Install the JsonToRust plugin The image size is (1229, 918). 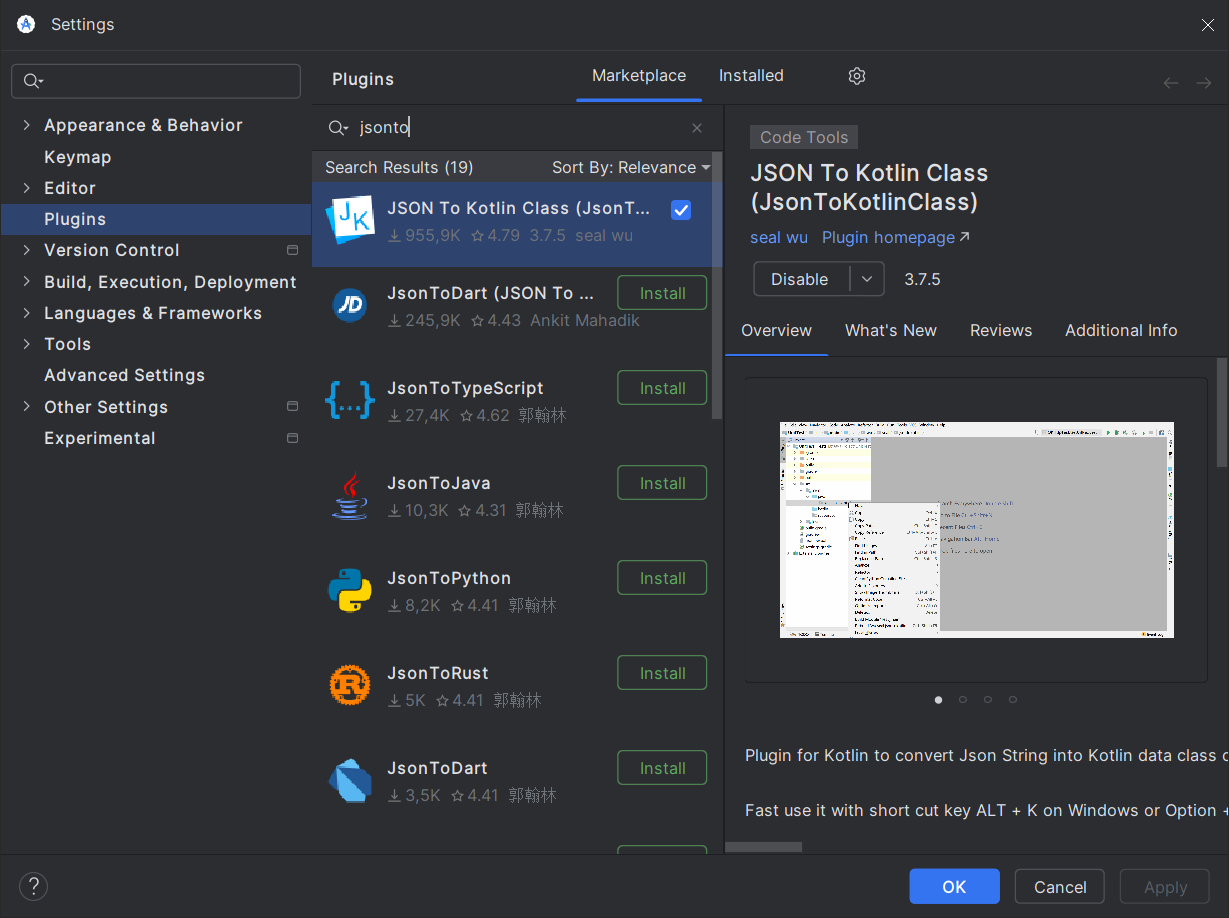(x=662, y=673)
